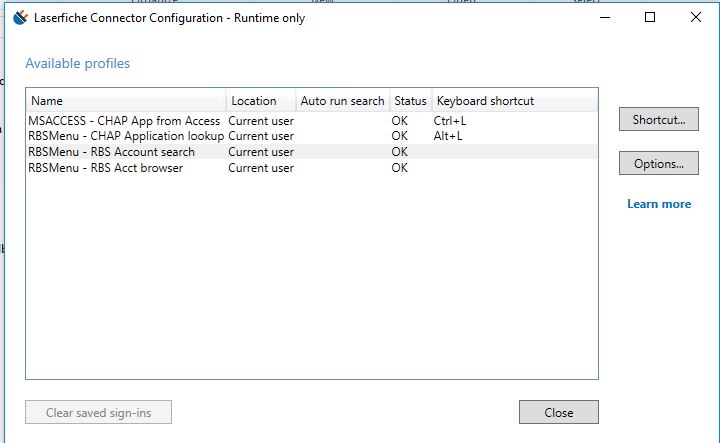
Task: Click the Alt+L keyboard shortcut cell
Action: point(448,136)
